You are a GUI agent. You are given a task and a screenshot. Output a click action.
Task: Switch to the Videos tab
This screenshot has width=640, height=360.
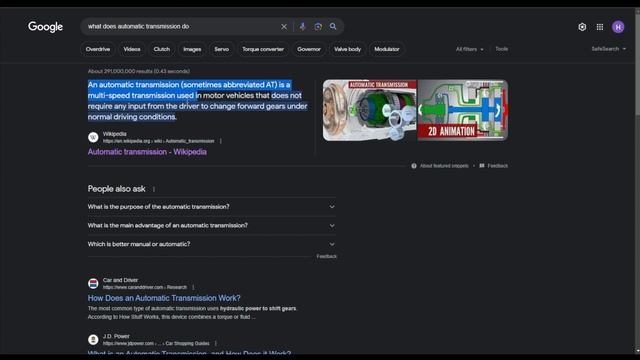(132, 49)
